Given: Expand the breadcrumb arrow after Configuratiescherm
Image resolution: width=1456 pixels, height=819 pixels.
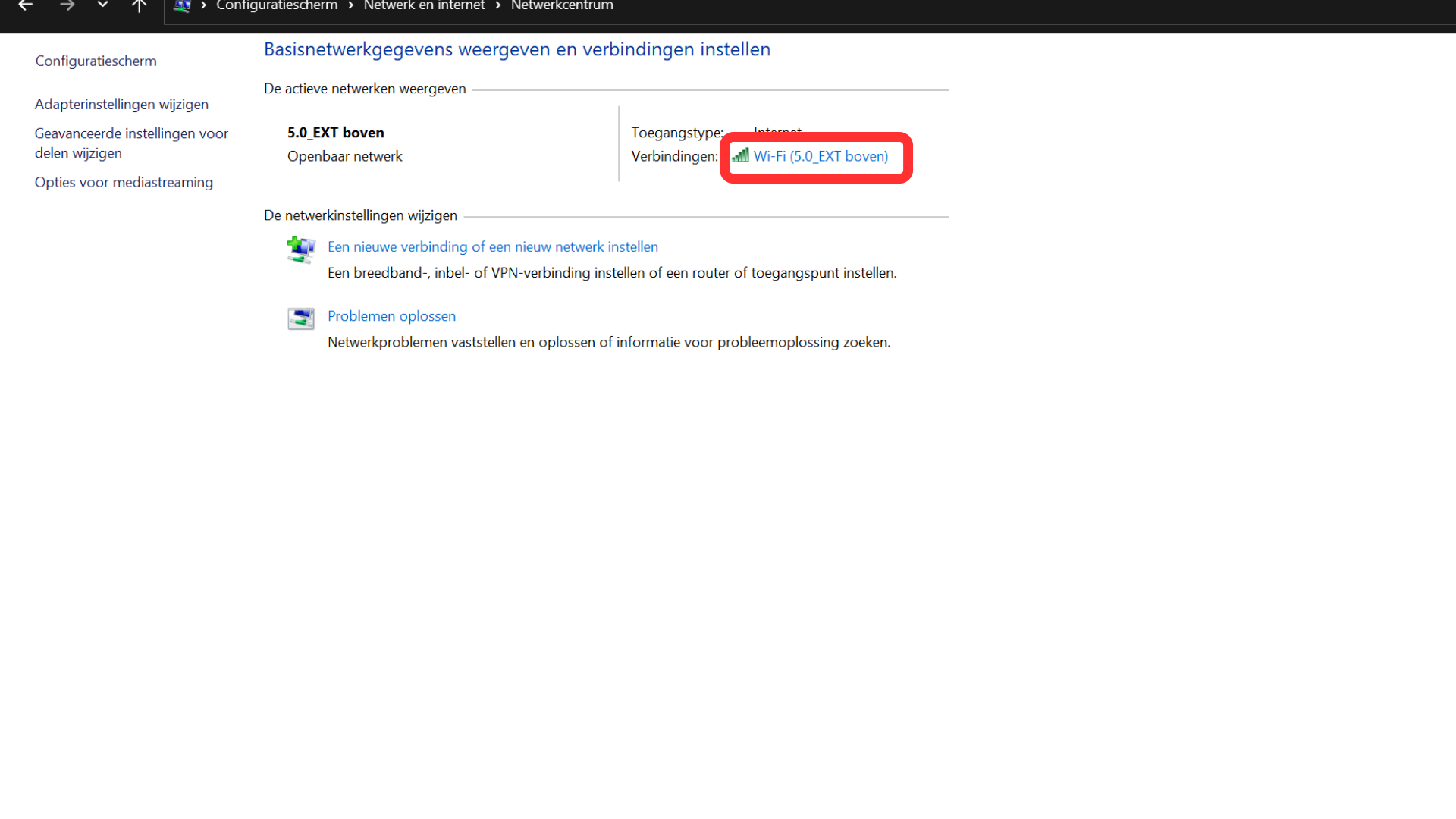Looking at the screenshot, I should click(350, 6).
